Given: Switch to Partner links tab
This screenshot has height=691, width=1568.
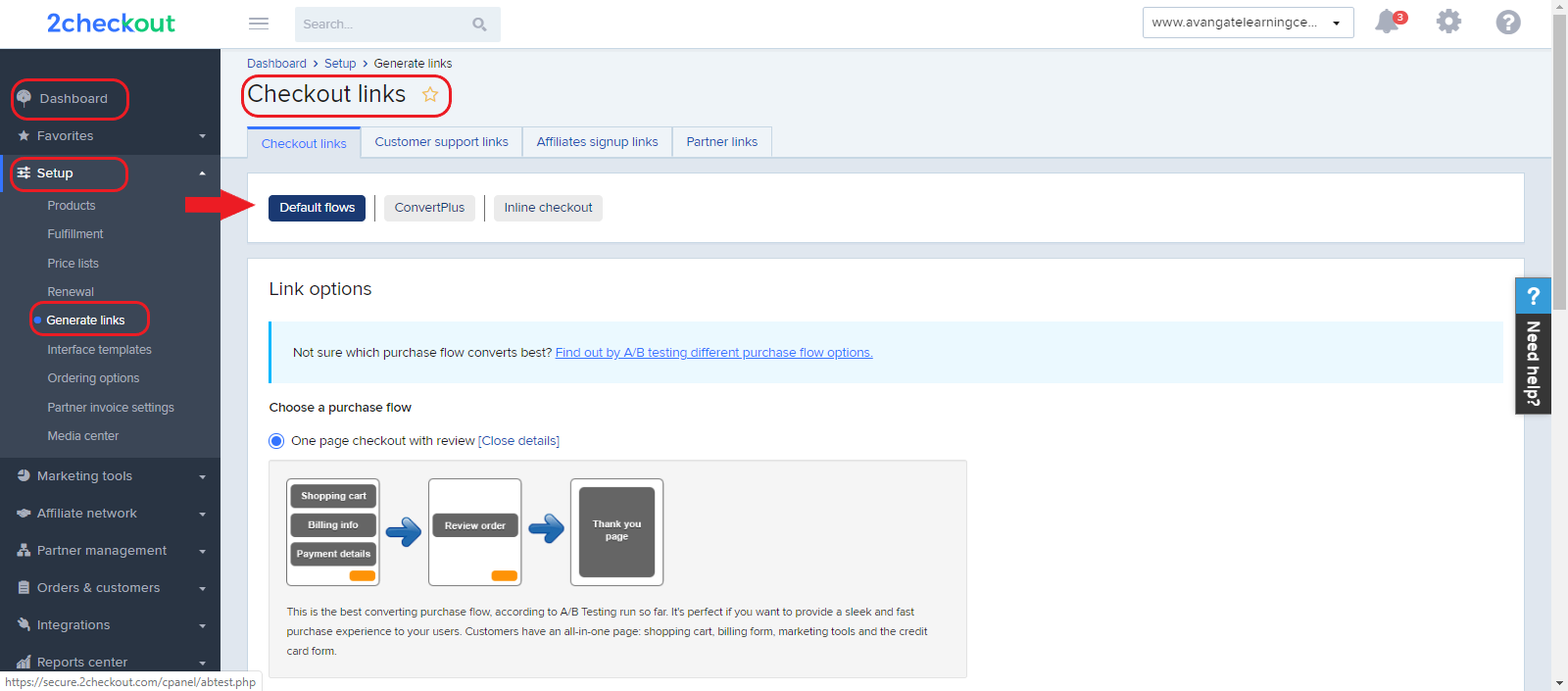Looking at the screenshot, I should tap(722, 142).
